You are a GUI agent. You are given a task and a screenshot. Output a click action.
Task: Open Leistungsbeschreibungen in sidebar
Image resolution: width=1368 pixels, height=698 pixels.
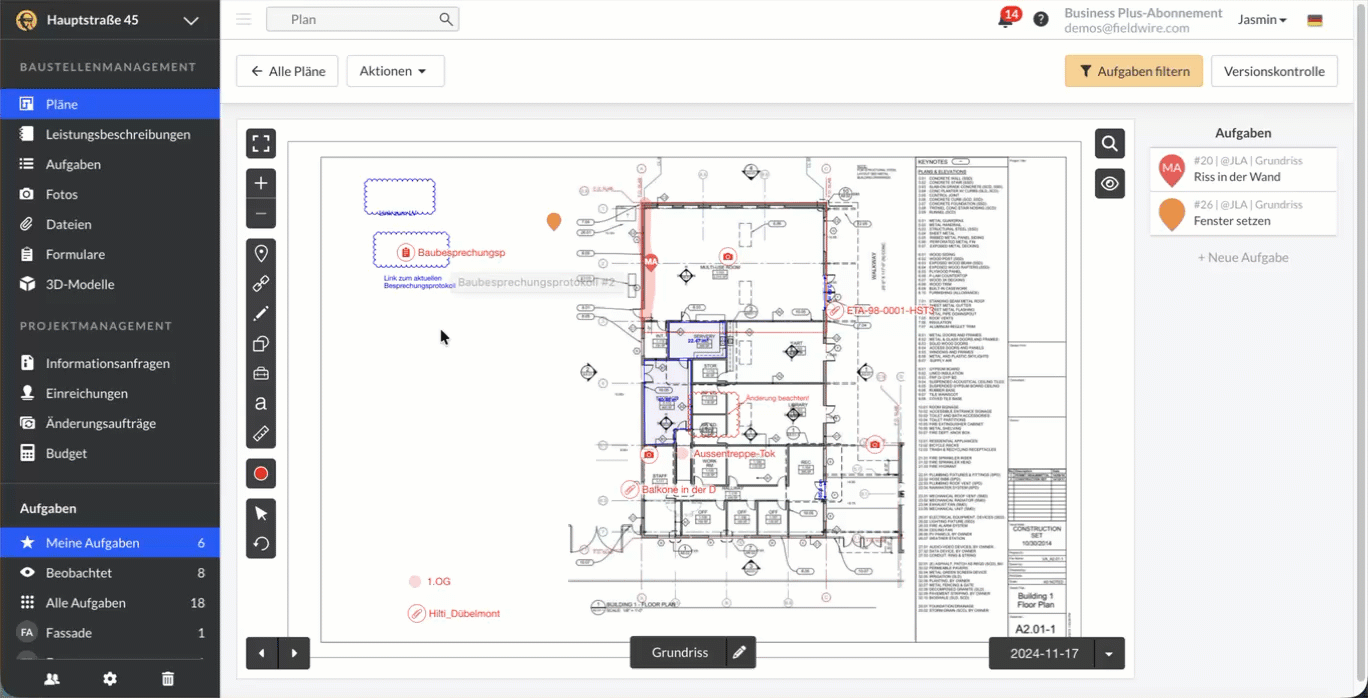pos(118,134)
